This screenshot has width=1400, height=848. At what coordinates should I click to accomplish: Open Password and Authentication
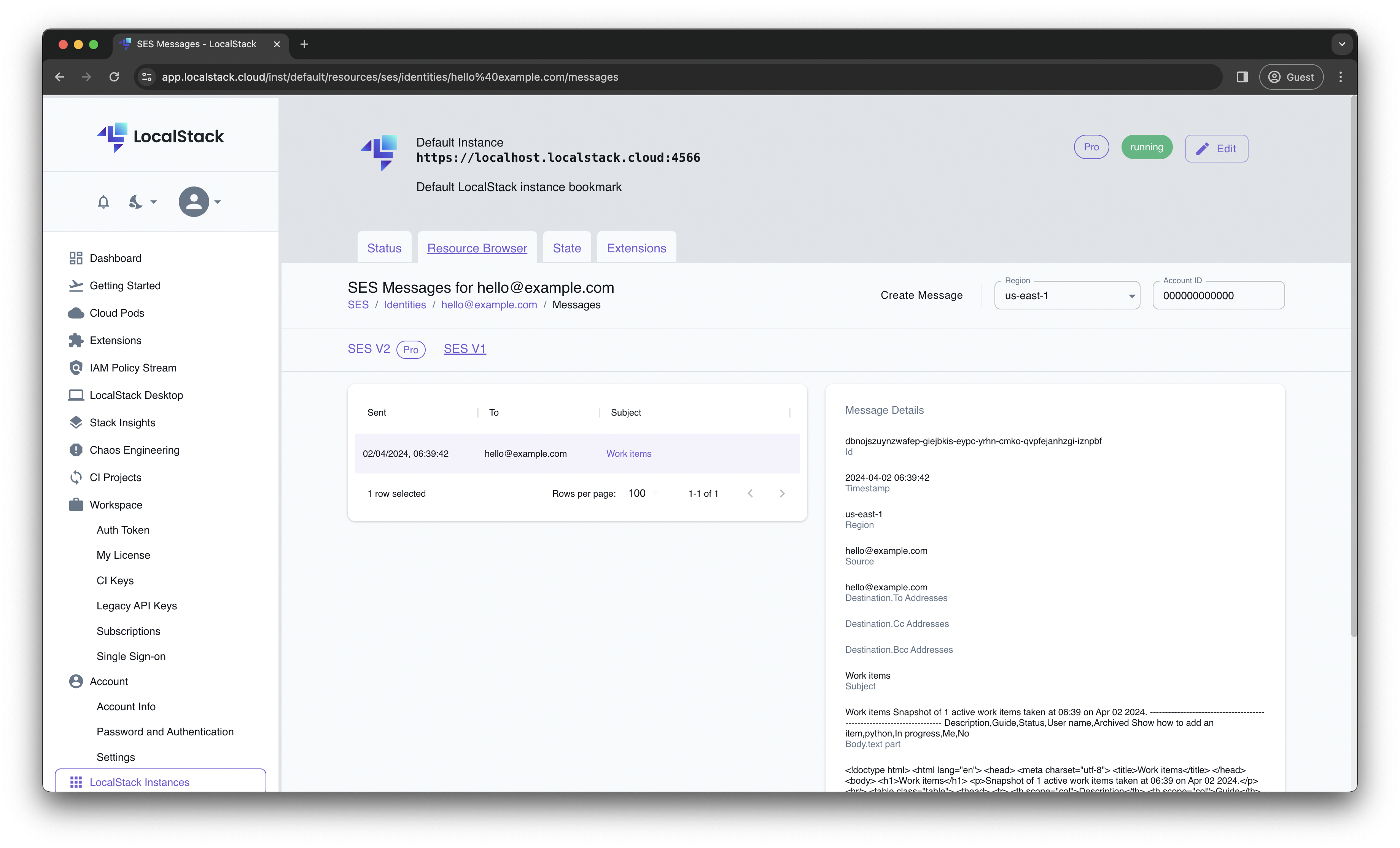coord(165,732)
